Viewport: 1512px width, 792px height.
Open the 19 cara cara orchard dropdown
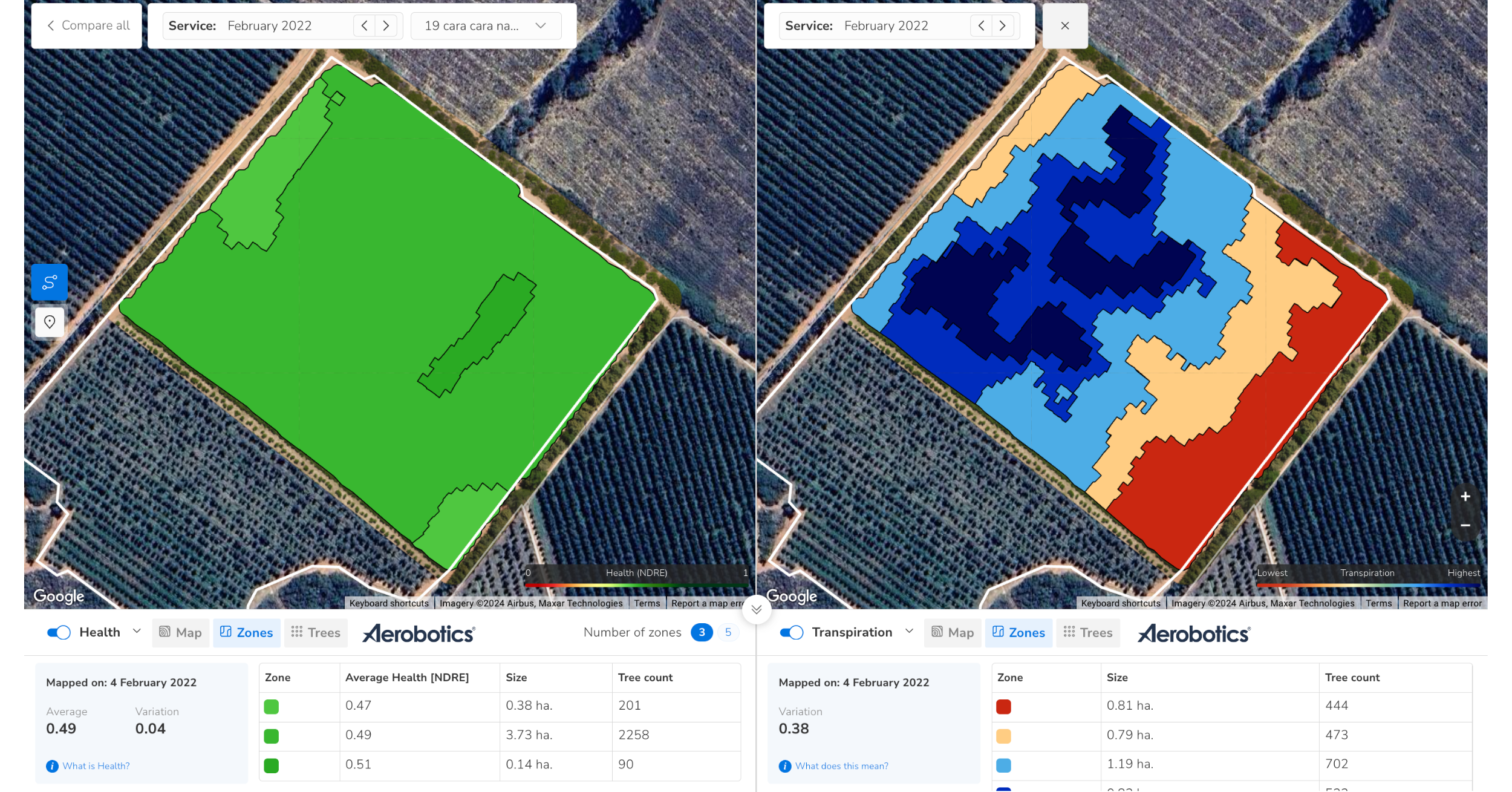pyautogui.click(x=486, y=25)
